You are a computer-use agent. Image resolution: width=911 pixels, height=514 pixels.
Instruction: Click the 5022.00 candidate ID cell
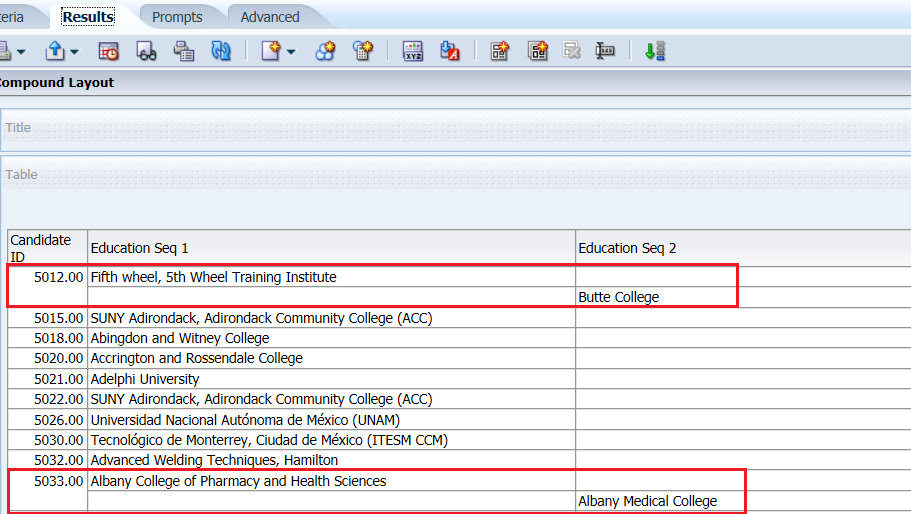point(48,399)
